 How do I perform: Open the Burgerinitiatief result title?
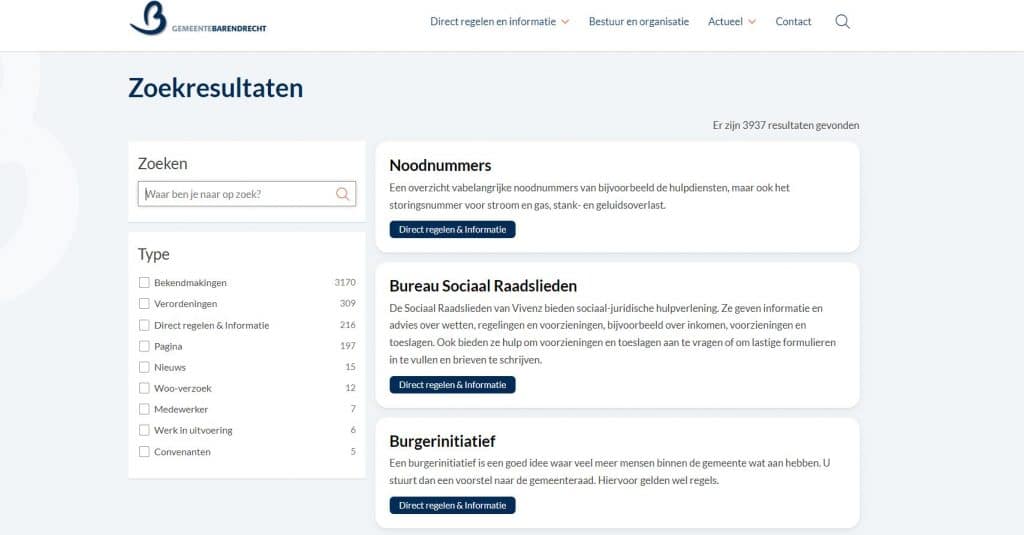(x=442, y=441)
